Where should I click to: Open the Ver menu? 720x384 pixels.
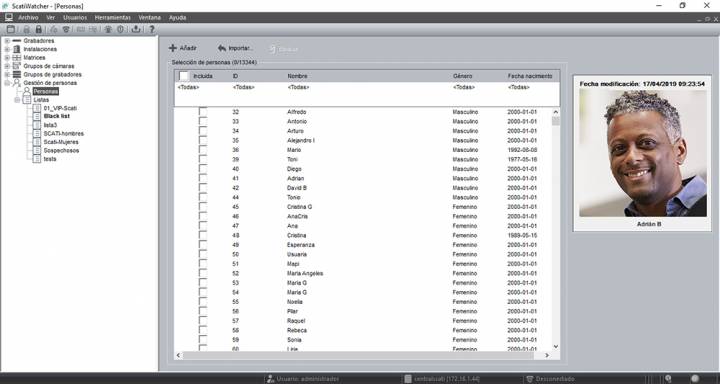click(51, 17)
